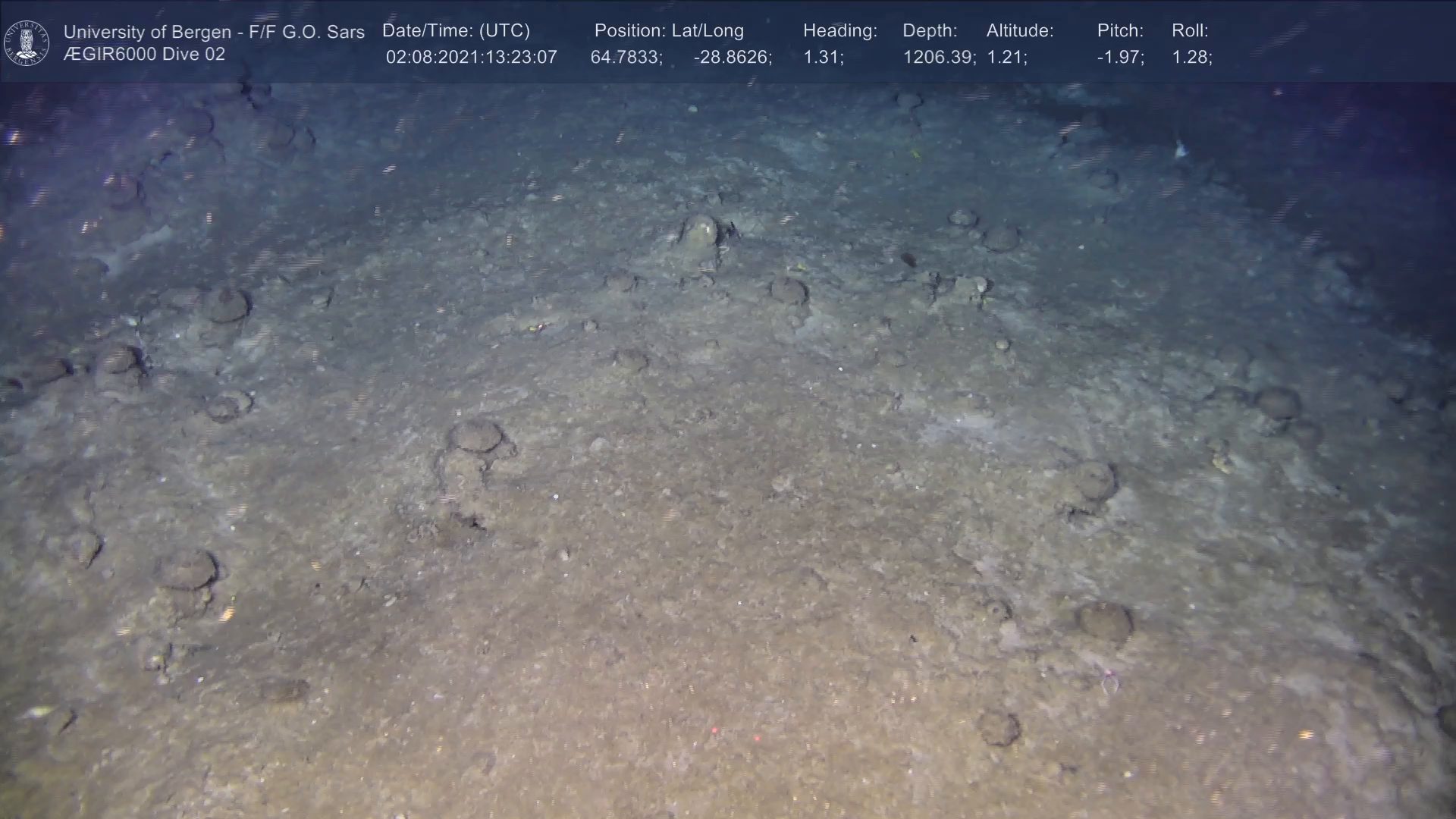Click the Heading label
The image size is (1456, 819).
coord(839,31)
